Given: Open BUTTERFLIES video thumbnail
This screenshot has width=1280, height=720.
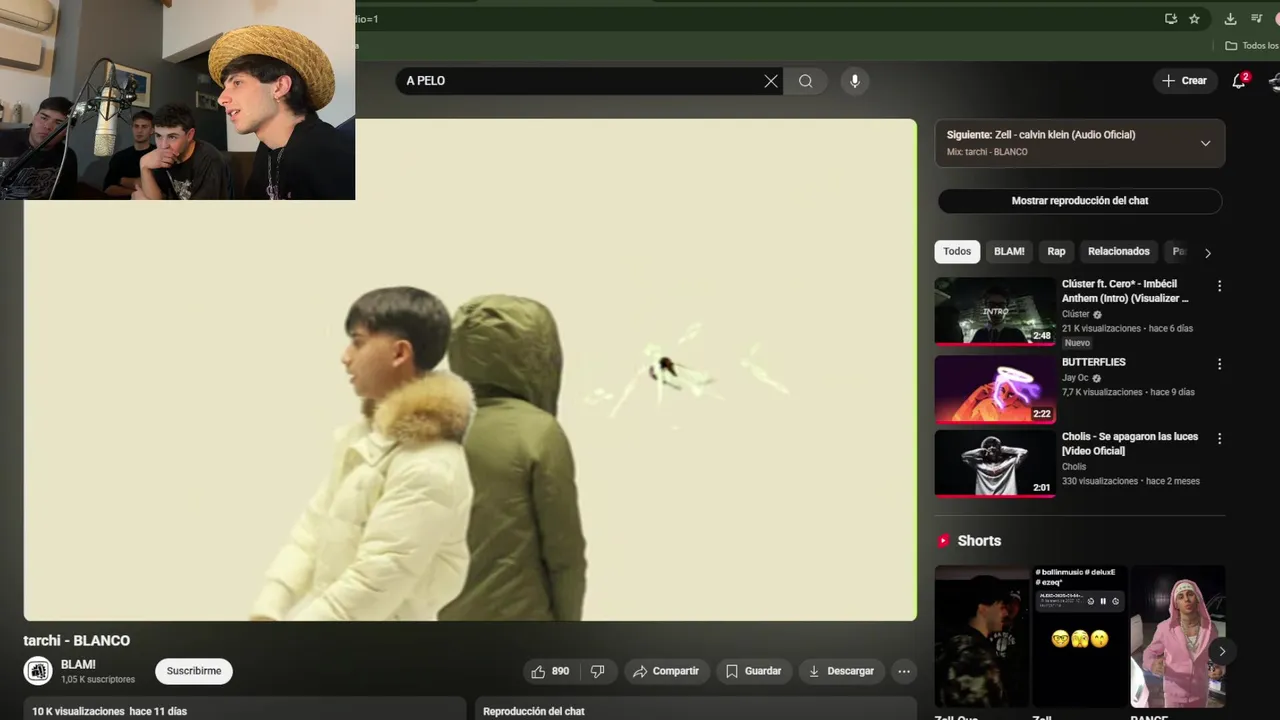Looking at the screenshot, I should pos(995,389).
